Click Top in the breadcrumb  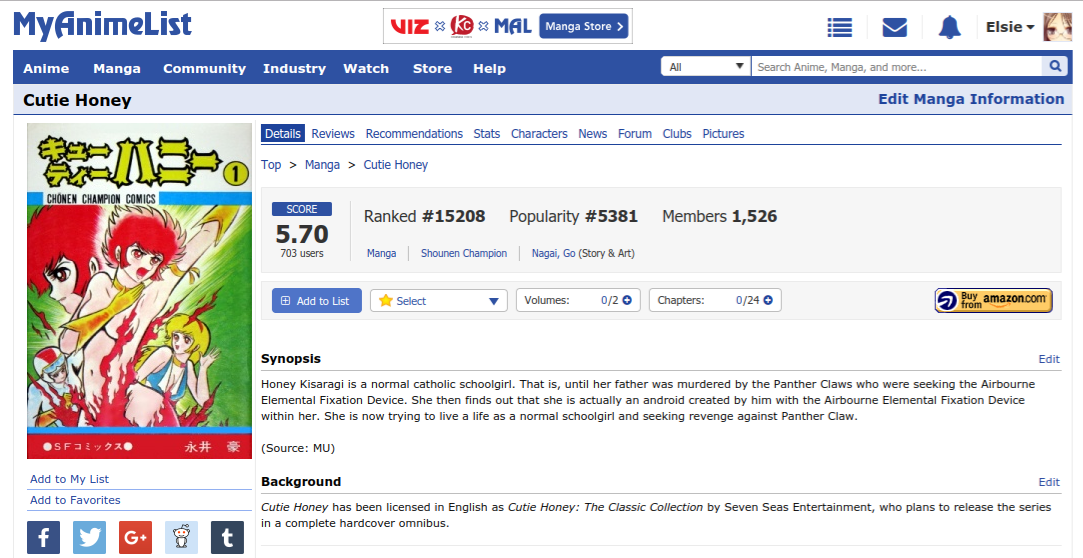point(271,164)
